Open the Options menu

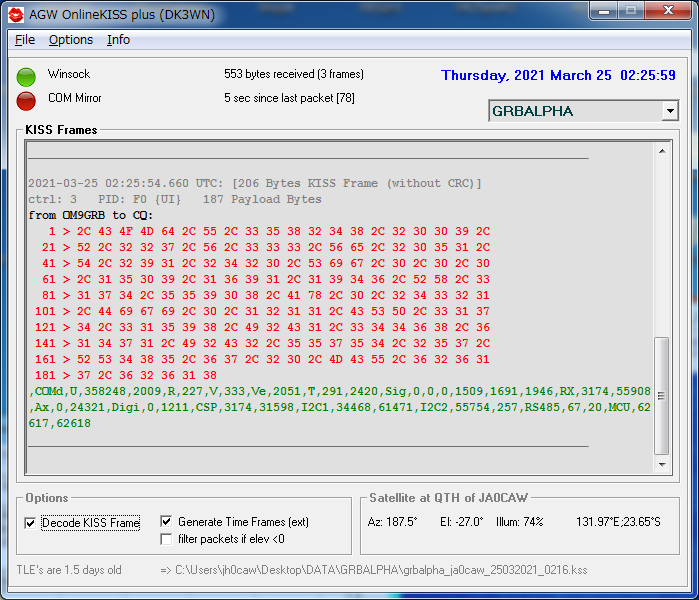(71, 40)
